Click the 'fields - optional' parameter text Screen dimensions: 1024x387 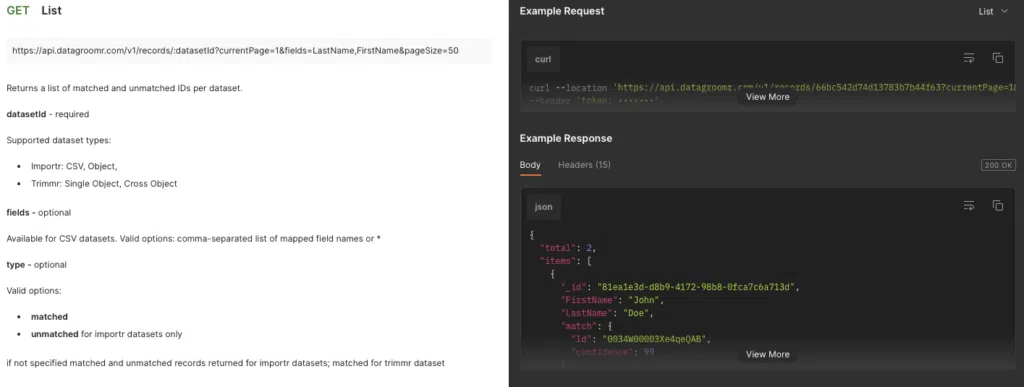click(39, 213)
